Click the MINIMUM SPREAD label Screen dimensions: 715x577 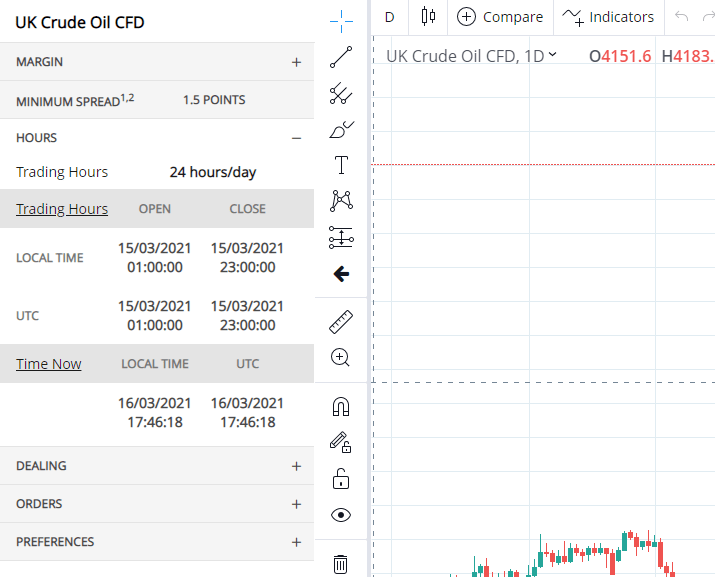click(x=75, y=100)
